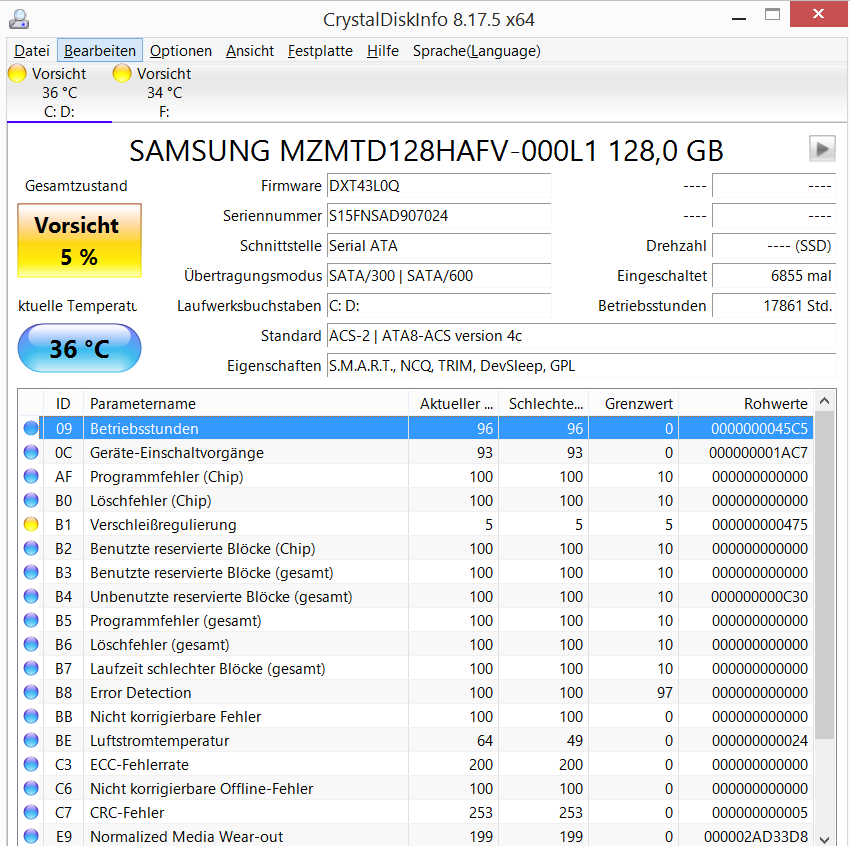
Task: Select the C: D: drive tab
Action: point(59,92)
